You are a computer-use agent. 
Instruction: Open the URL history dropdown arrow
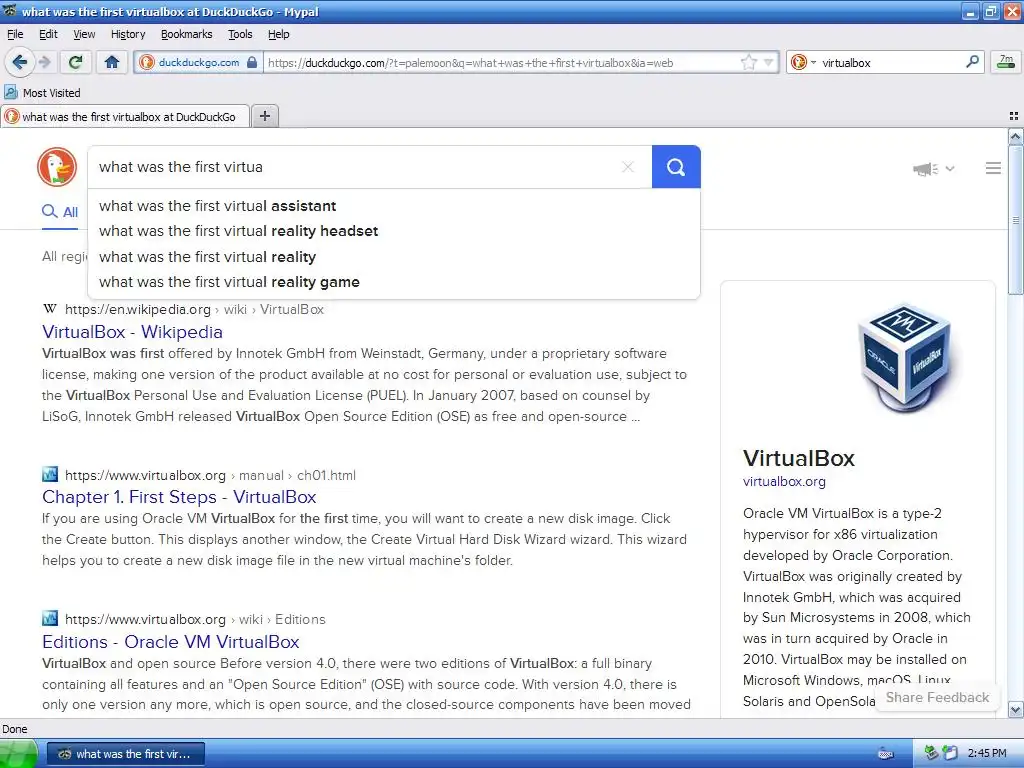pos(769,63)
